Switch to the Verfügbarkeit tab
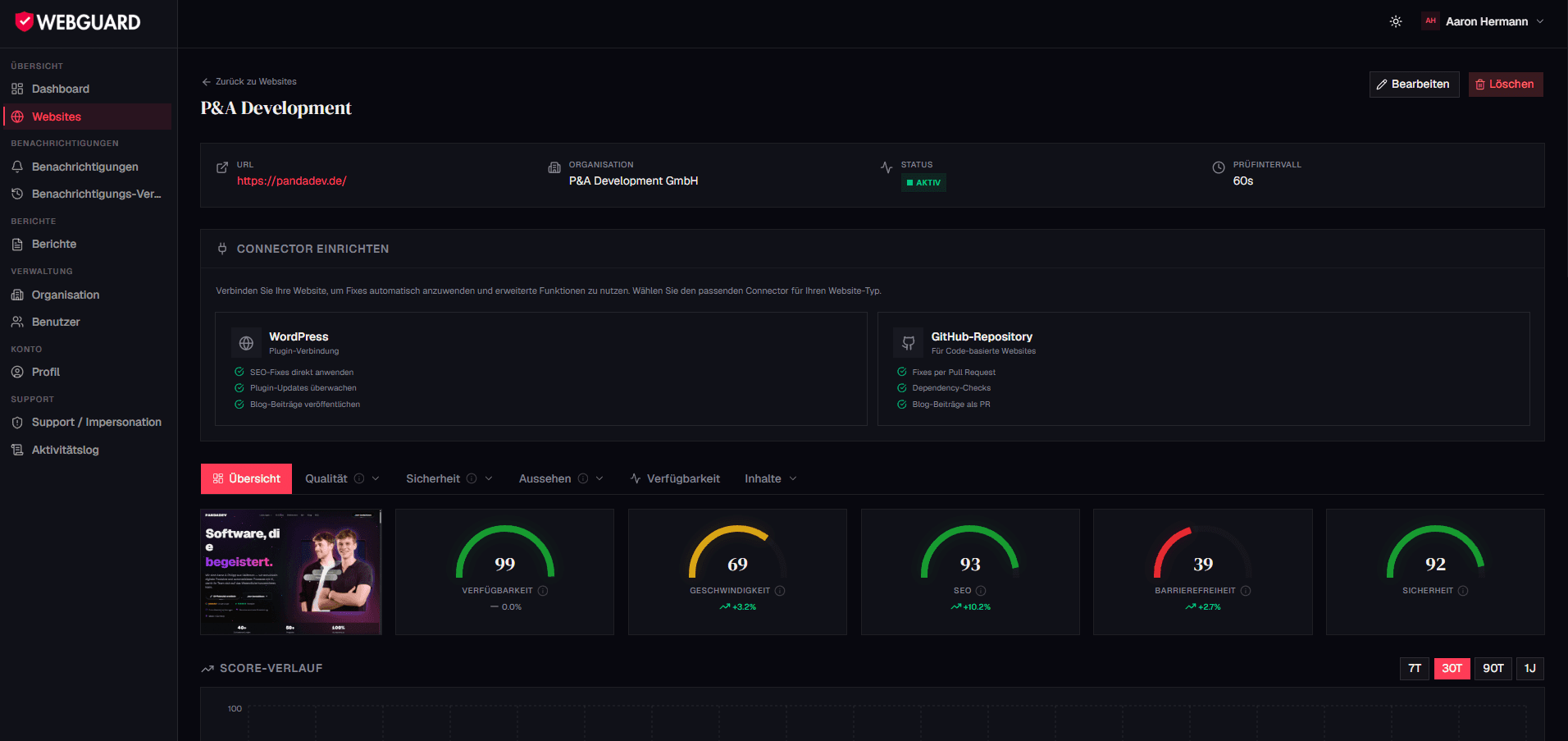The width and height of the screenshot is (1568, 741). tap(675, 478)
